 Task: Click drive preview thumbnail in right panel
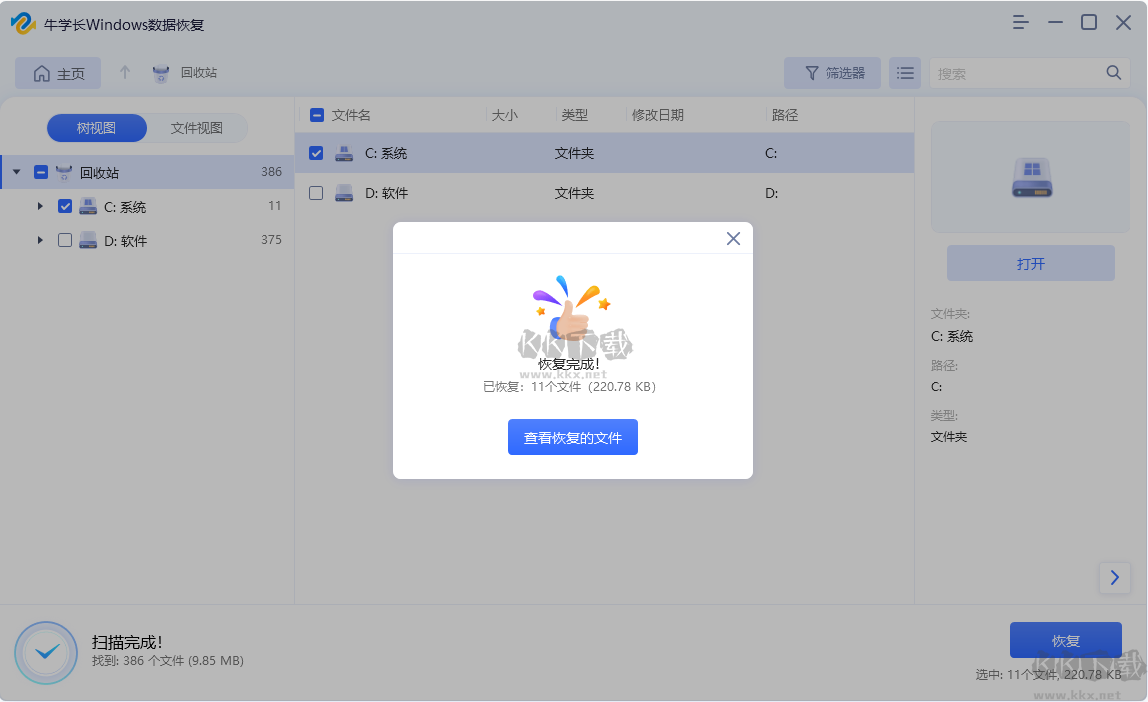click(x=1031, y=177)
